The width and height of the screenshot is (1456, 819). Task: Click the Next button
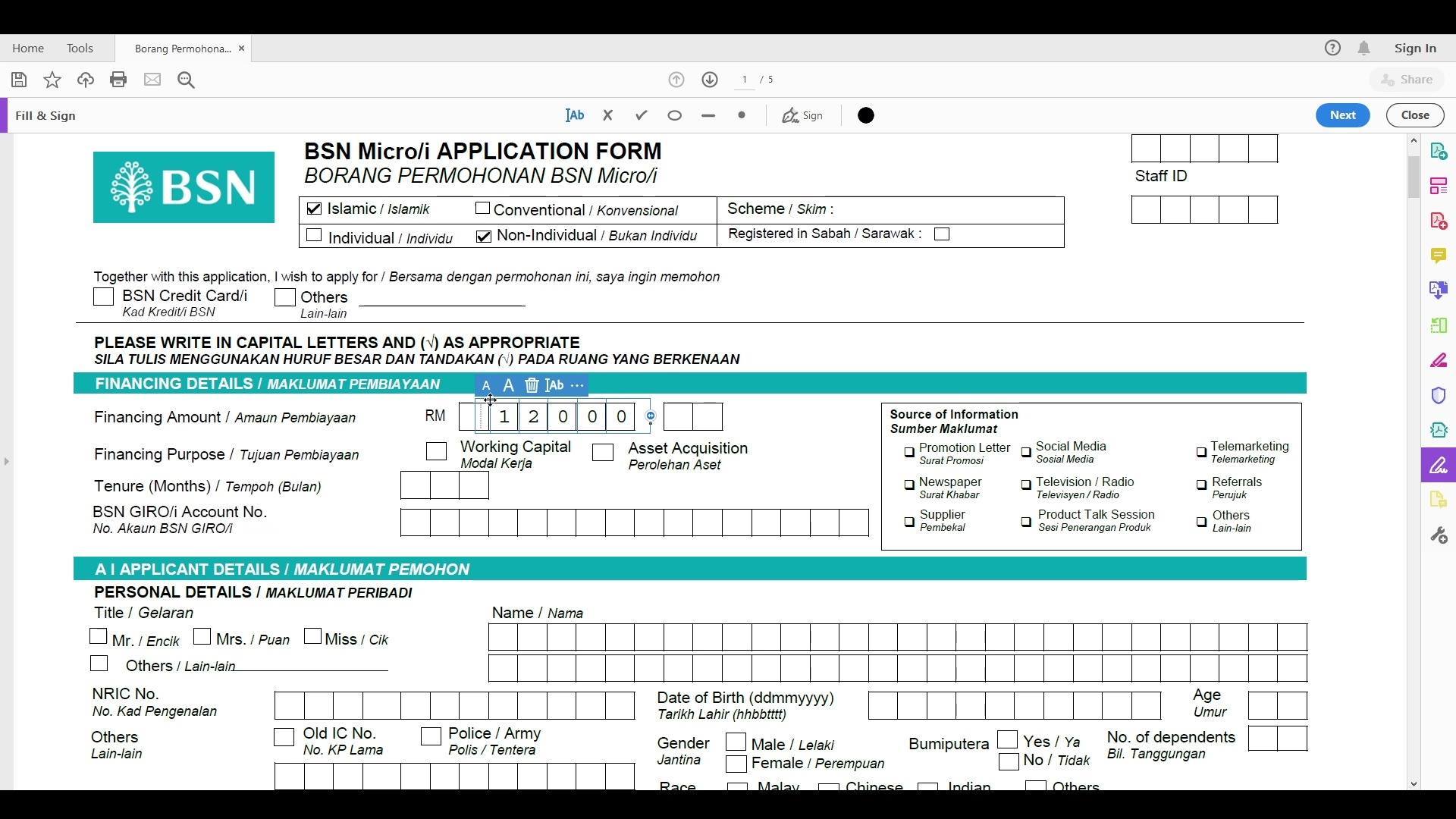1342,115
